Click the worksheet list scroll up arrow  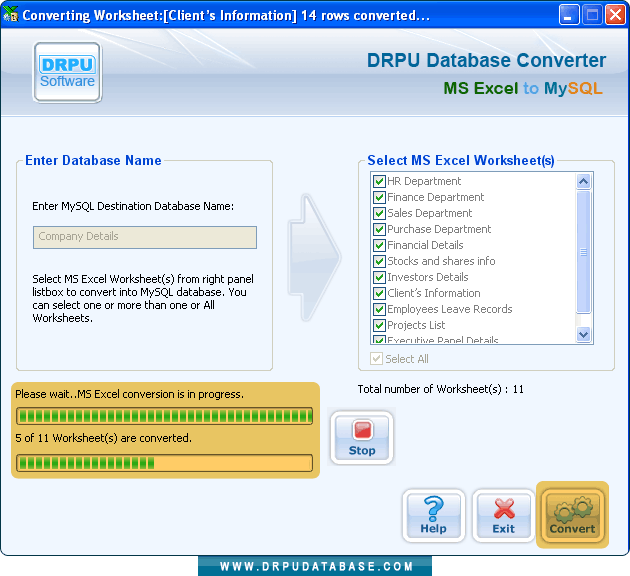coord(583,182)
